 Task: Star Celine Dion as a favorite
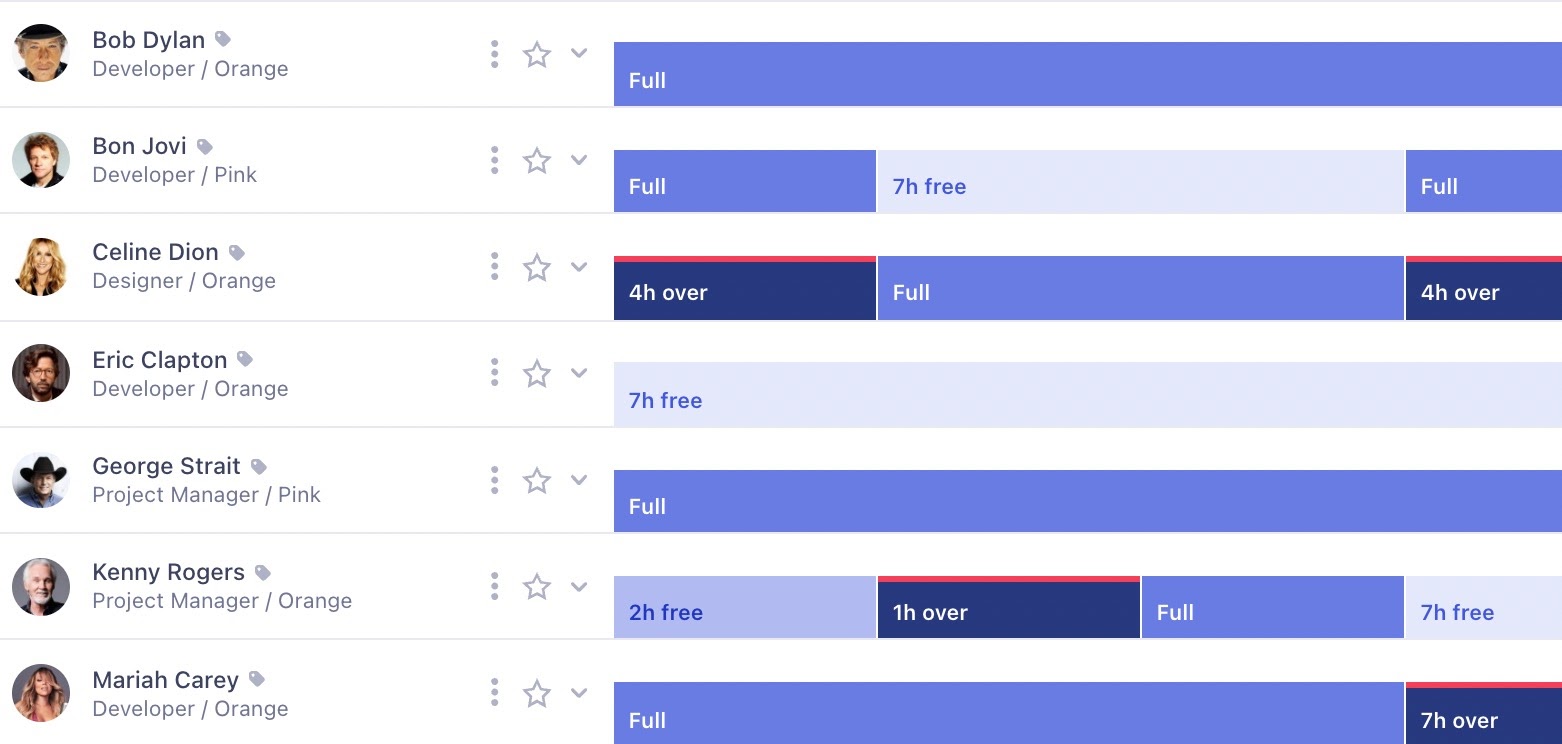coord(537,267)
